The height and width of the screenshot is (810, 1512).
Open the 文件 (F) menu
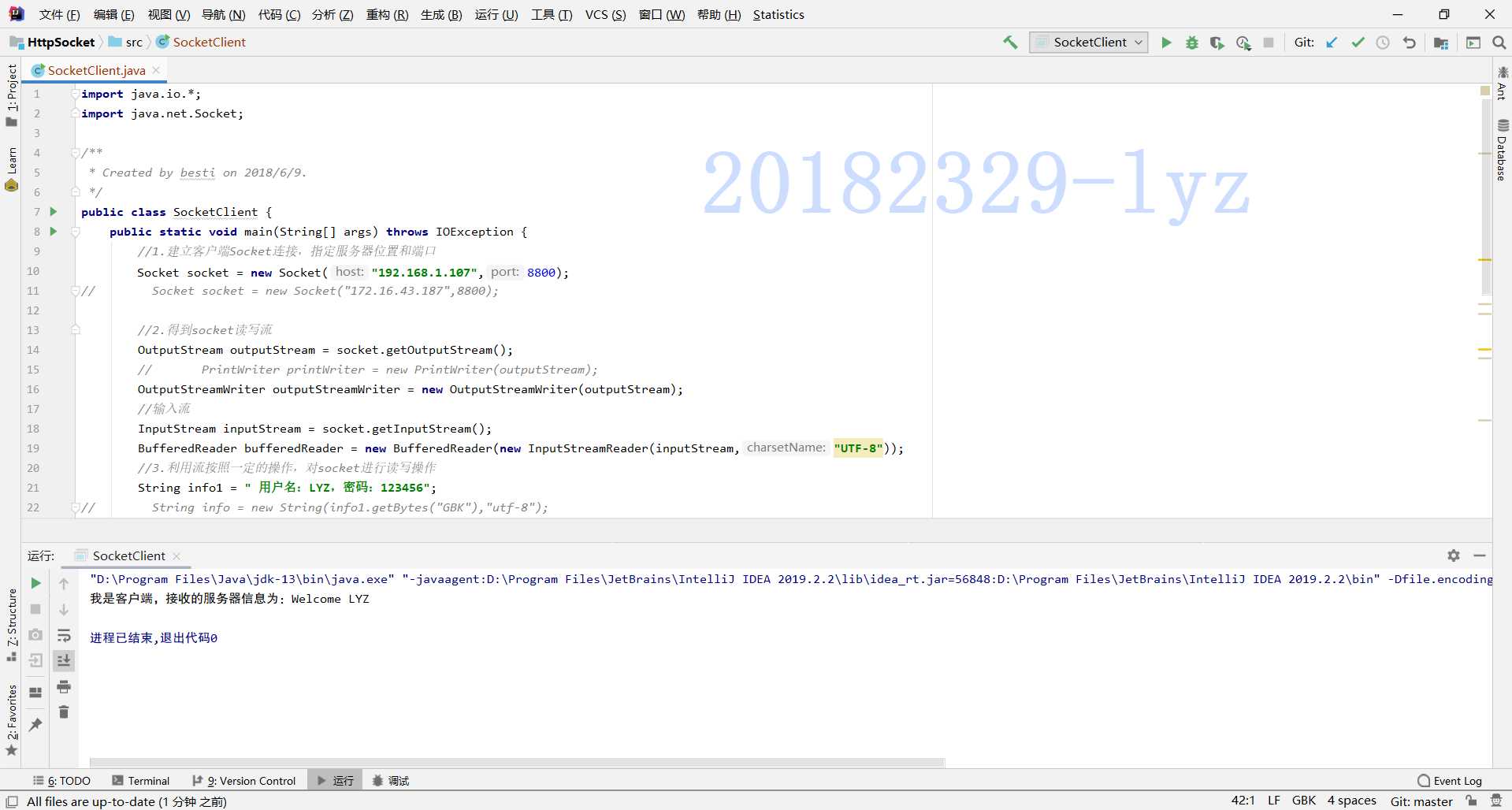59,14
